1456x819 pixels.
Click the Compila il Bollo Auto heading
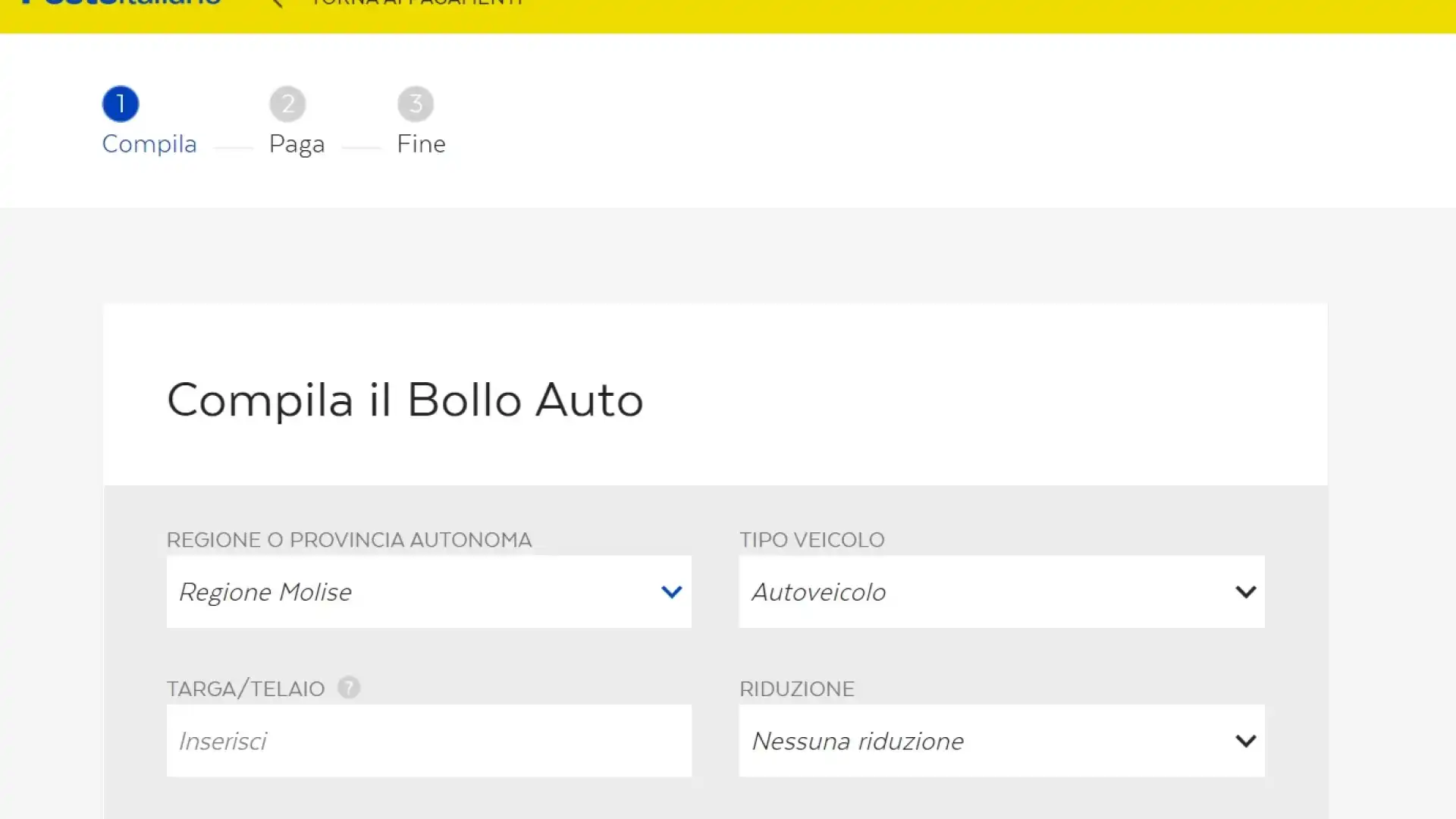click(405, 400)
